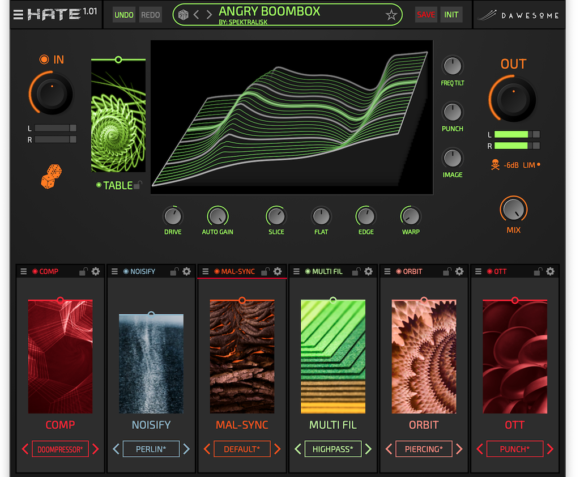The height and width of the screenshot is (477, 580).
Task: Open the hamburger menu beside HATE logo
Action: click(18, 15)
